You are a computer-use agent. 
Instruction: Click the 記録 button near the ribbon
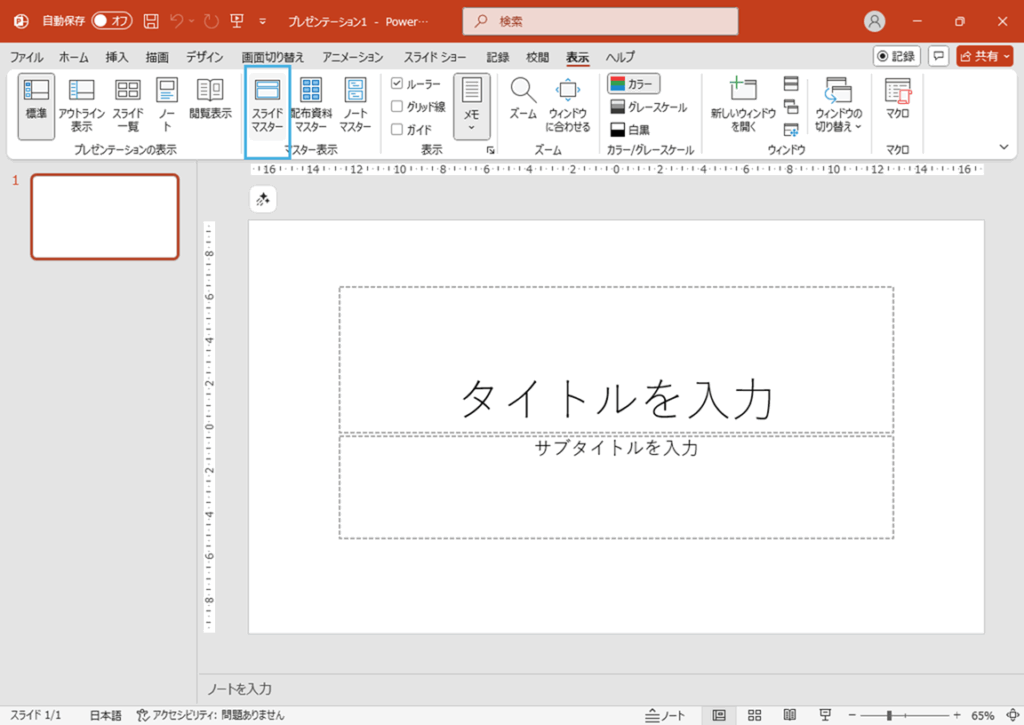[x=898, y=56]
